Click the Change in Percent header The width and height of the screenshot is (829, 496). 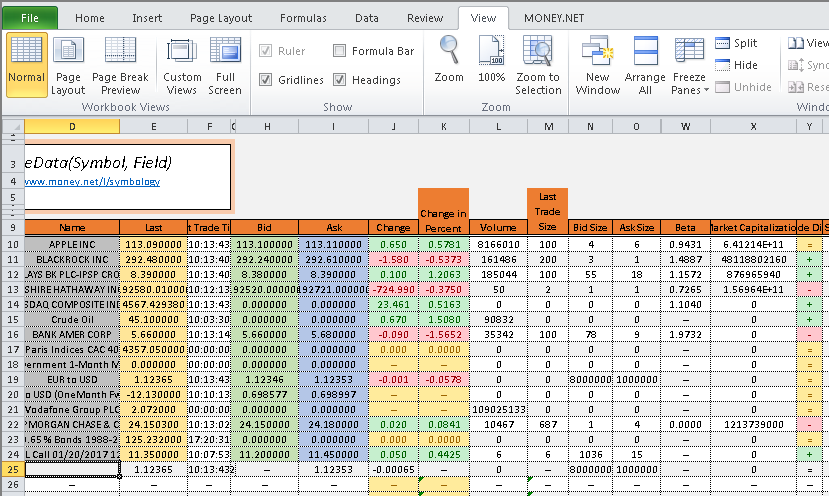(443, 212)
